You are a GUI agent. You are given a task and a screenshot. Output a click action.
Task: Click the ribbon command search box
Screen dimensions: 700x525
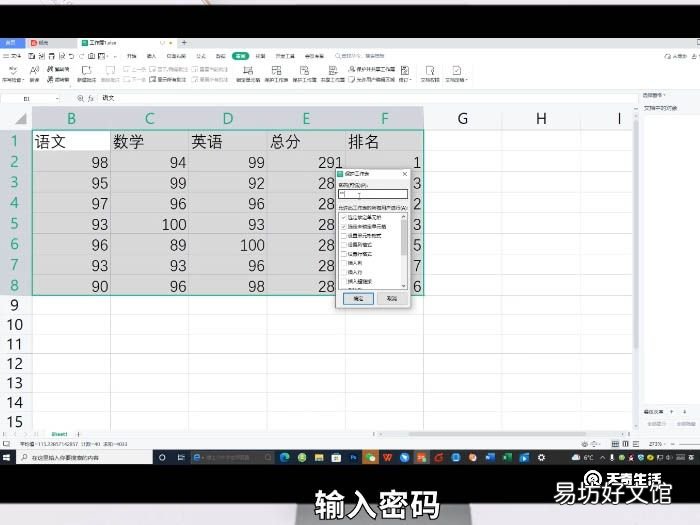pyautogui.click(x=360, y=56)
